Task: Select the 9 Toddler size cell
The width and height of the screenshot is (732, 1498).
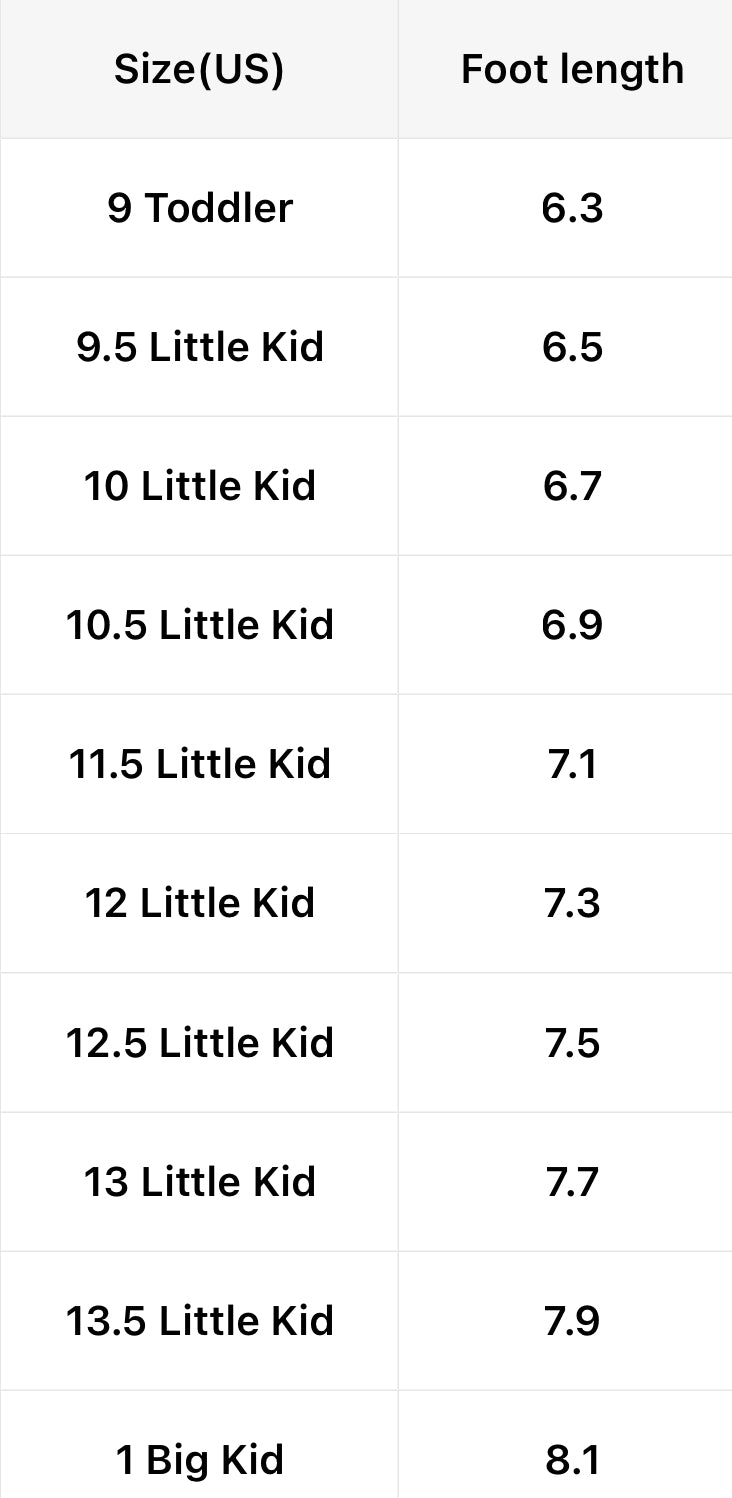Action: point(200,208)
